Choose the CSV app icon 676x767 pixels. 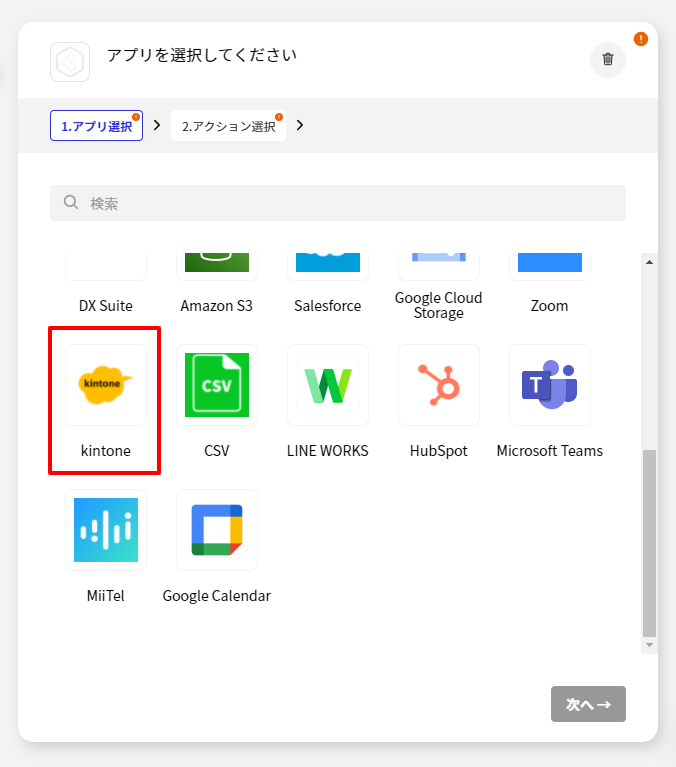point(217,385)
